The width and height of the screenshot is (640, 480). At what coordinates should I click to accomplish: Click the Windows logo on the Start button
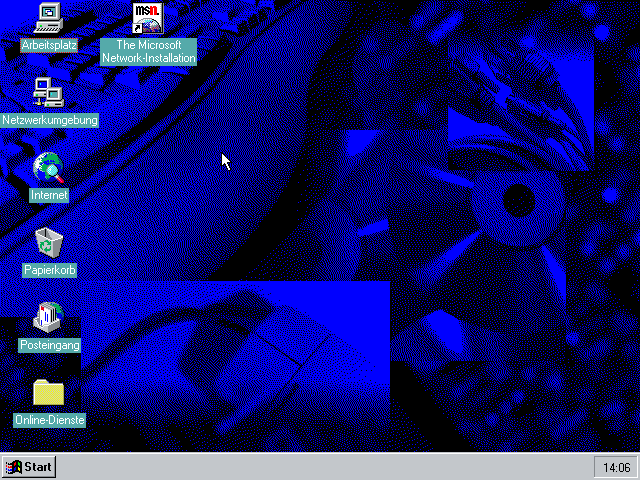click(13, 467)
